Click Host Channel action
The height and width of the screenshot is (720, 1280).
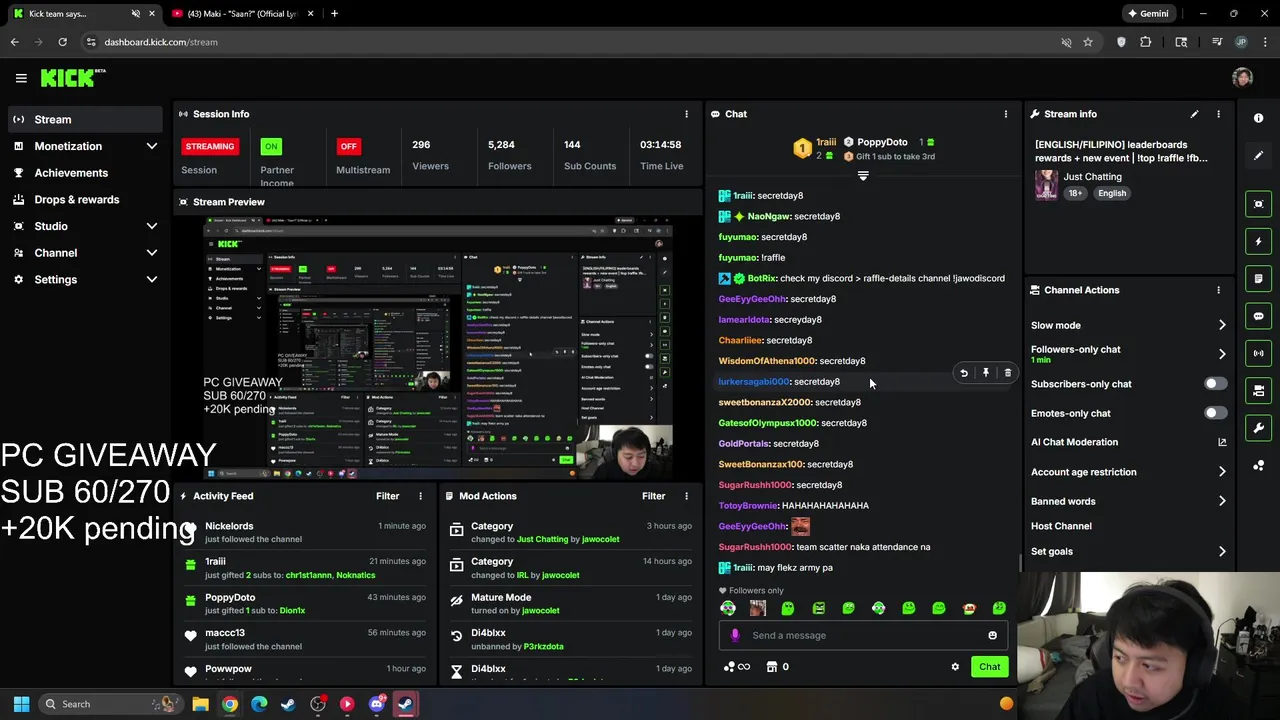tap(1061, 526)
